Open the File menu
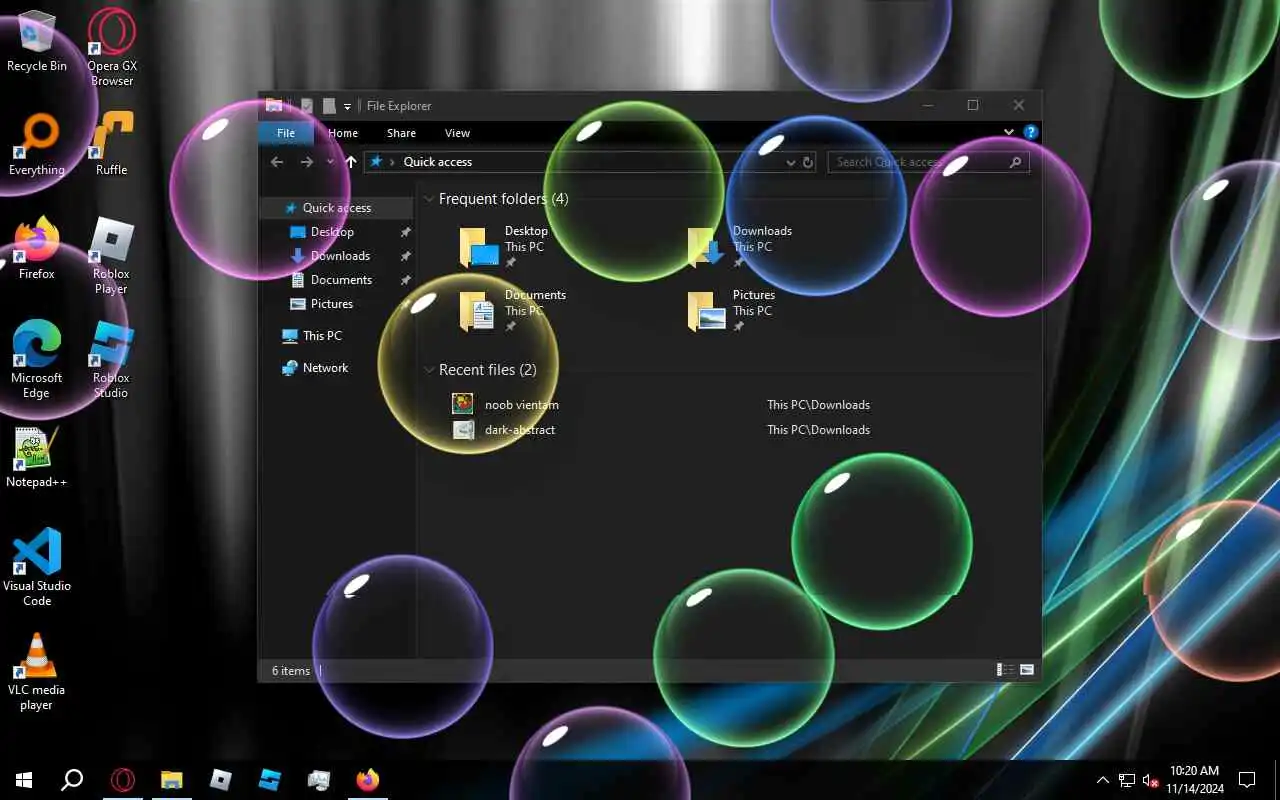 pyautogui.click(x=286, y=133)
